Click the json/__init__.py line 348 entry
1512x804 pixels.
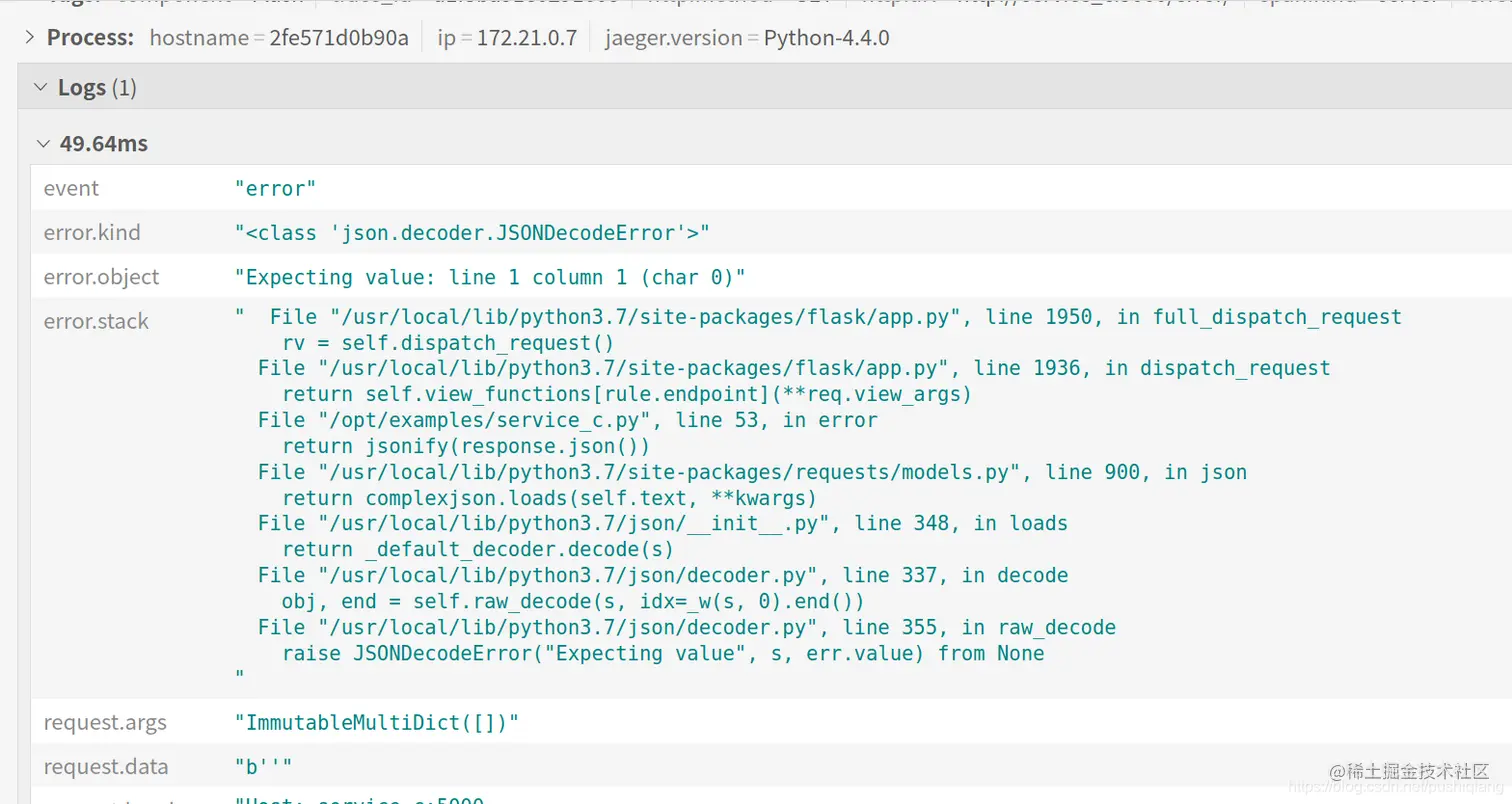pos(662,524)
